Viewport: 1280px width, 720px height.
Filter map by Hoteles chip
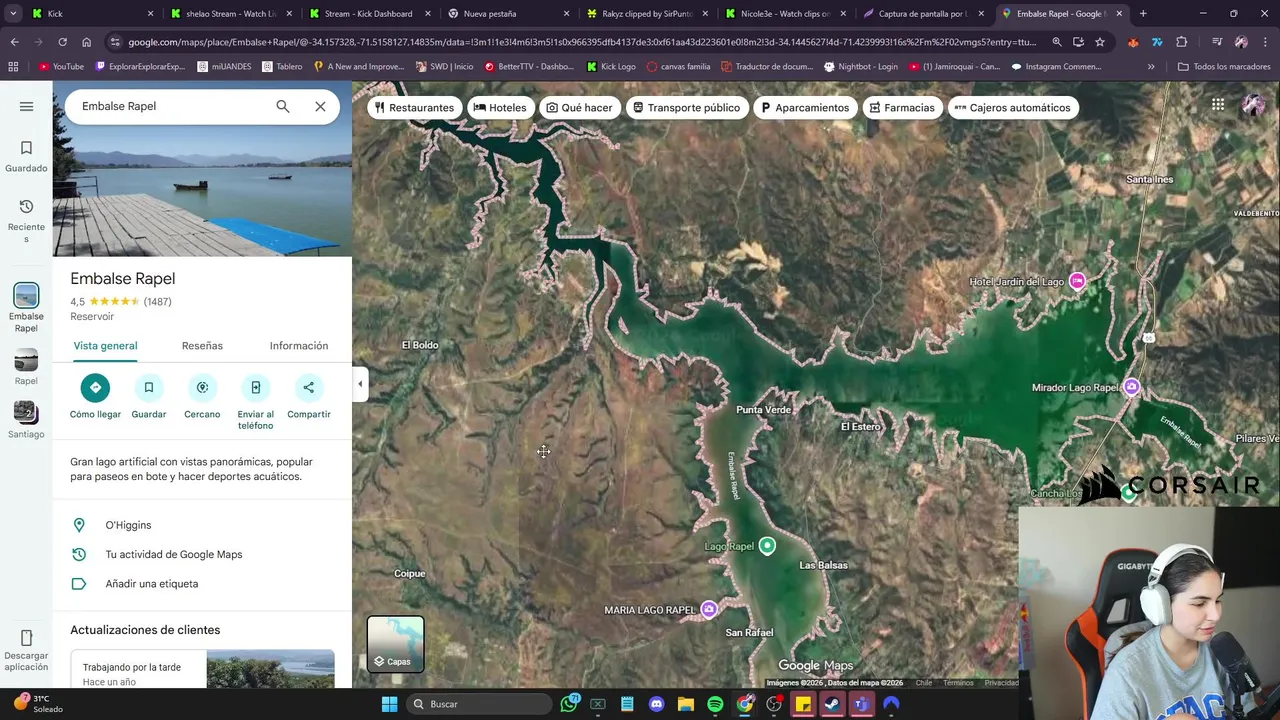tap(500, 108)
